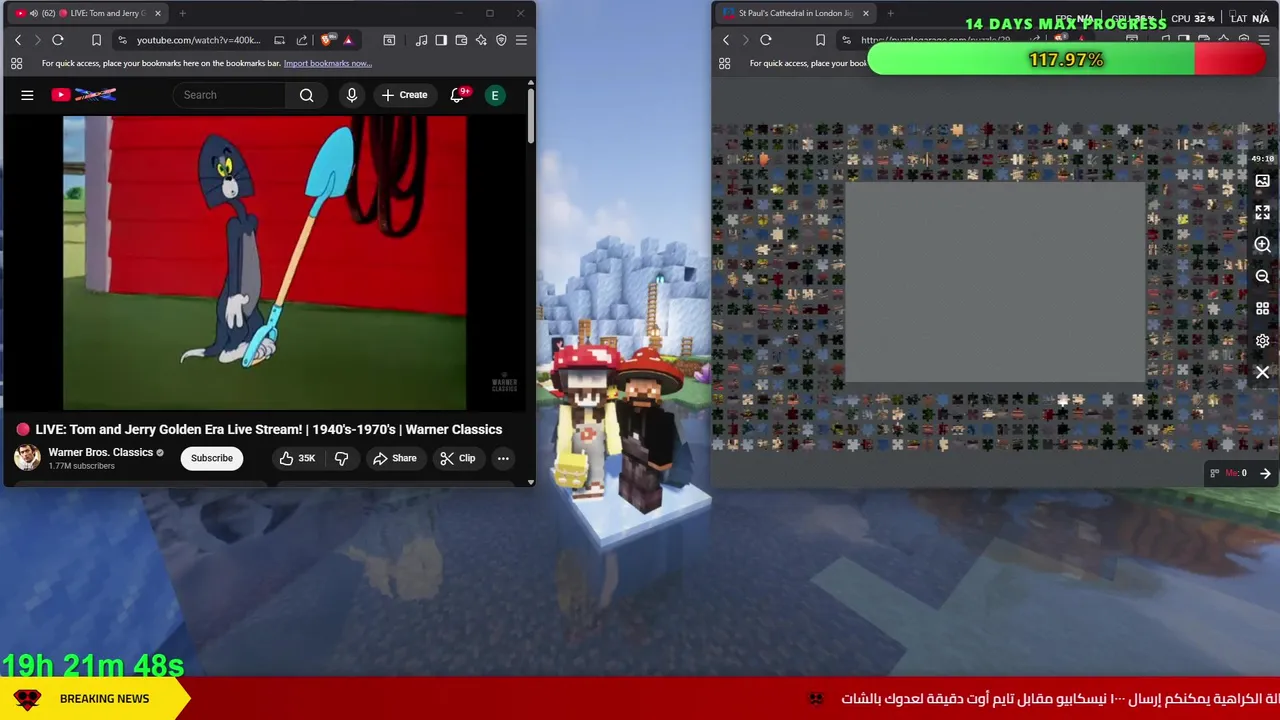Click the gray jigsaw assembly board
This screenshot has width=1280, height=720.
(996, 283)
